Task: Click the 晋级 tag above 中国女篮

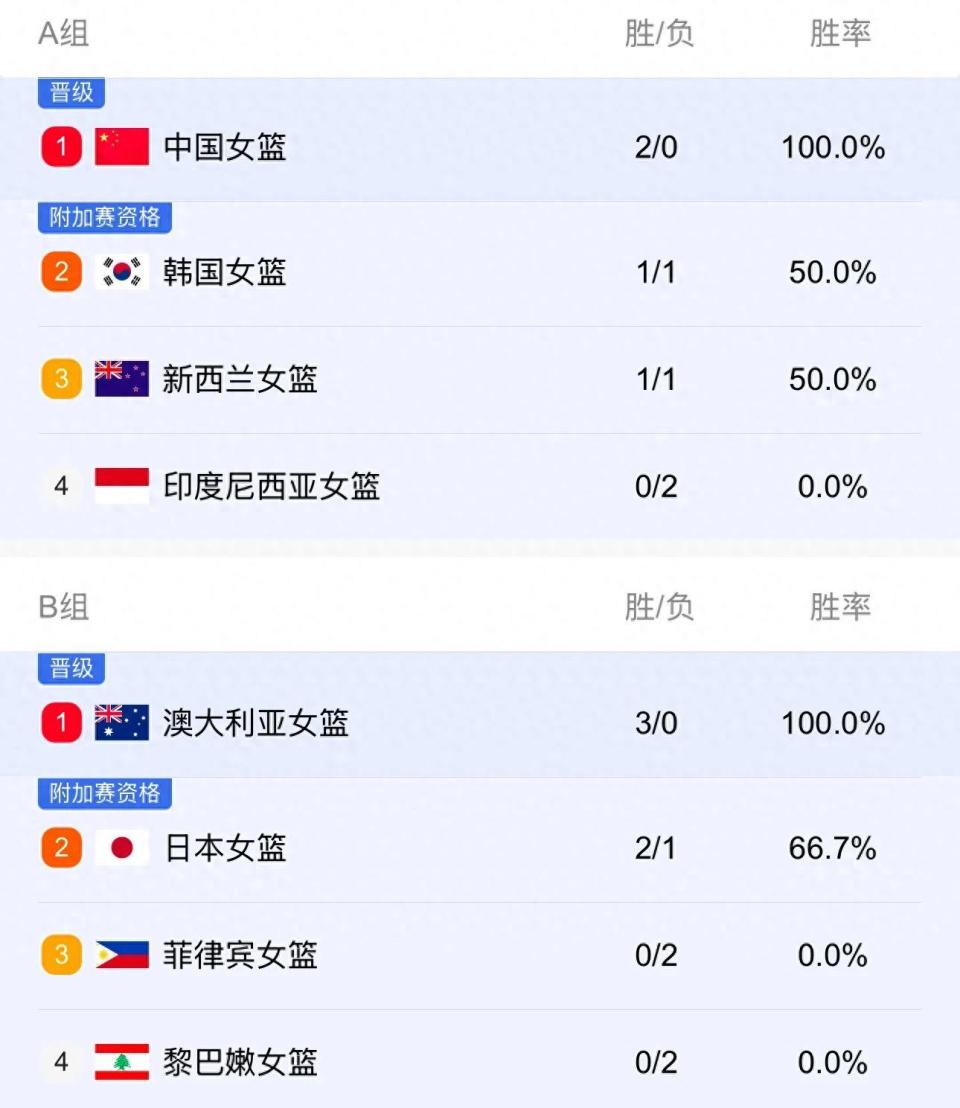Action: pos(71,93)
